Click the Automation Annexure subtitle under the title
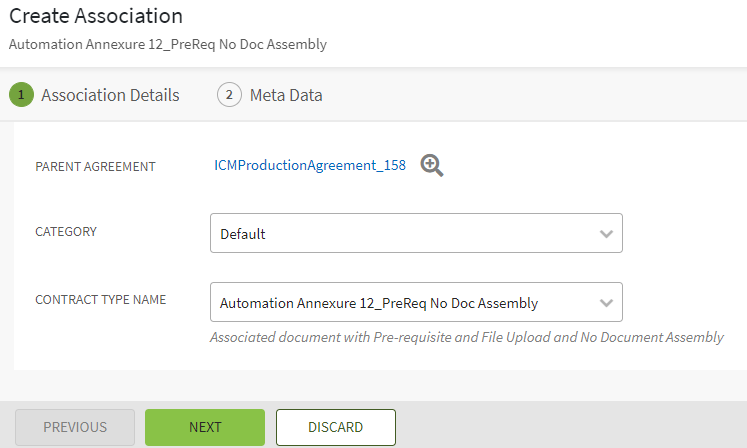This screenshot has width=747, height=448. [167, 44]
